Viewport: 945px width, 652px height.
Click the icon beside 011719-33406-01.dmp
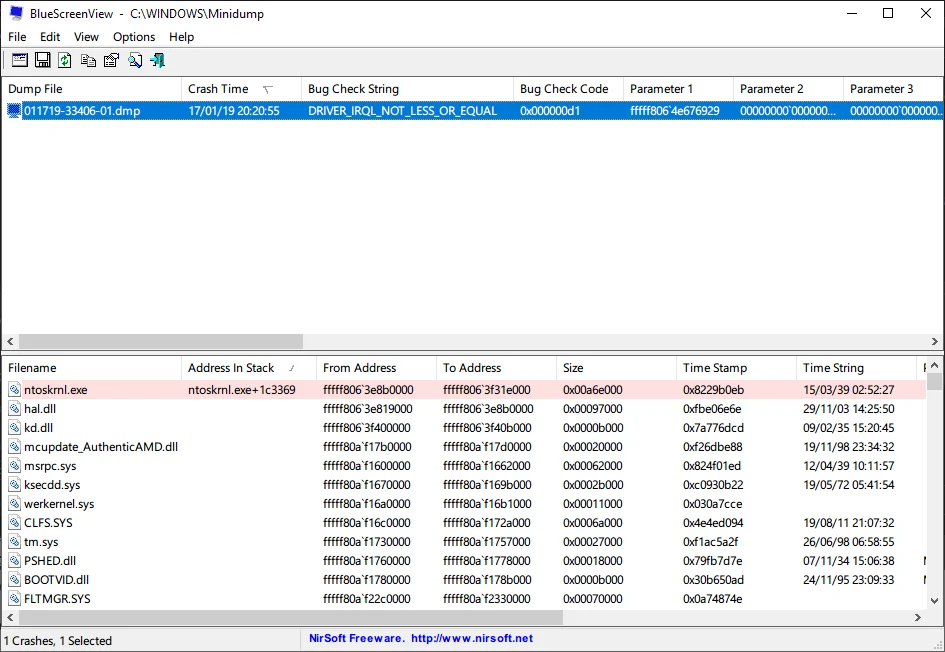click(x=14, y=111)
